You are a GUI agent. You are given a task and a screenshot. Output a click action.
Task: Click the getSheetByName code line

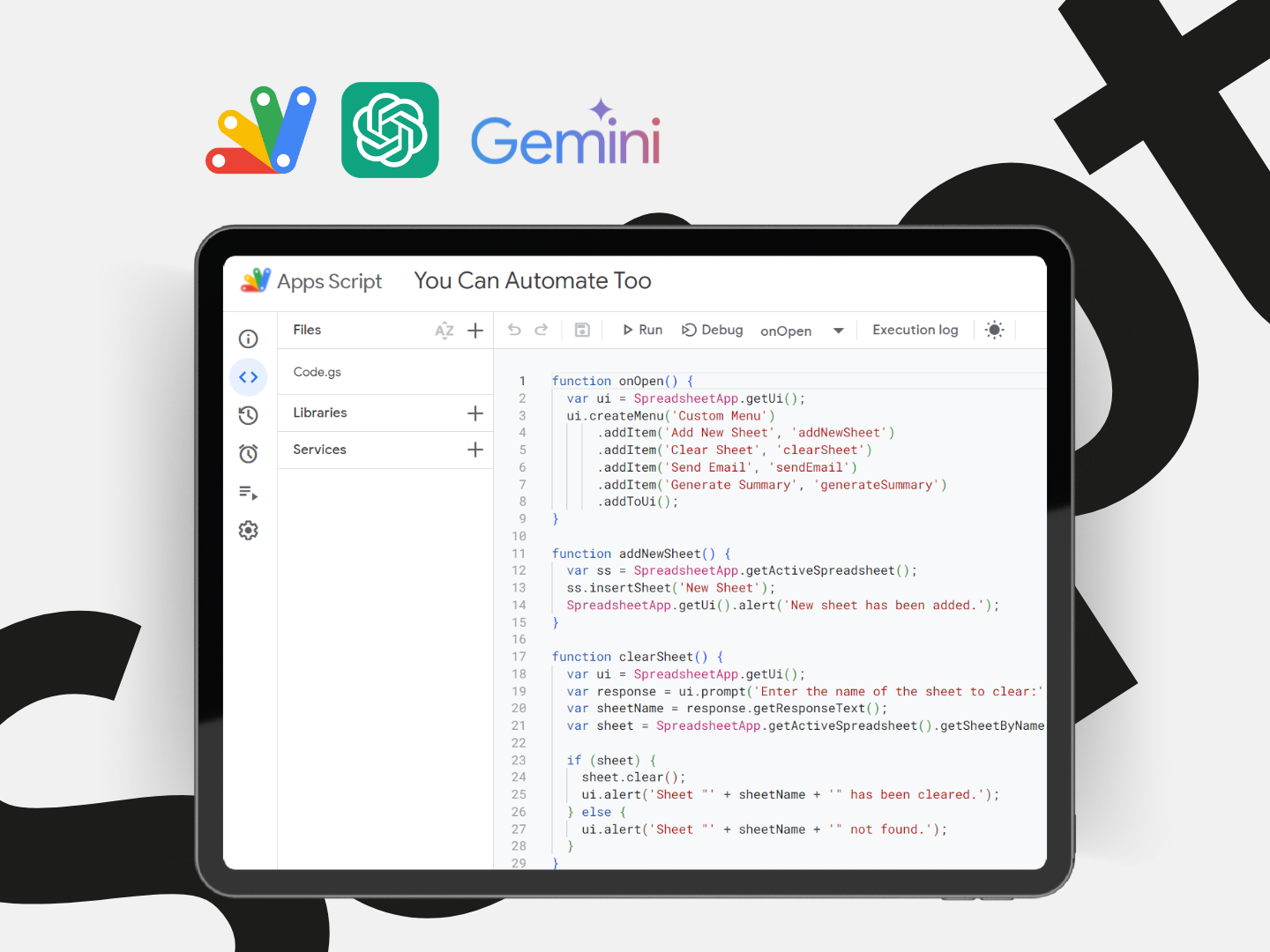coord(805,726)
